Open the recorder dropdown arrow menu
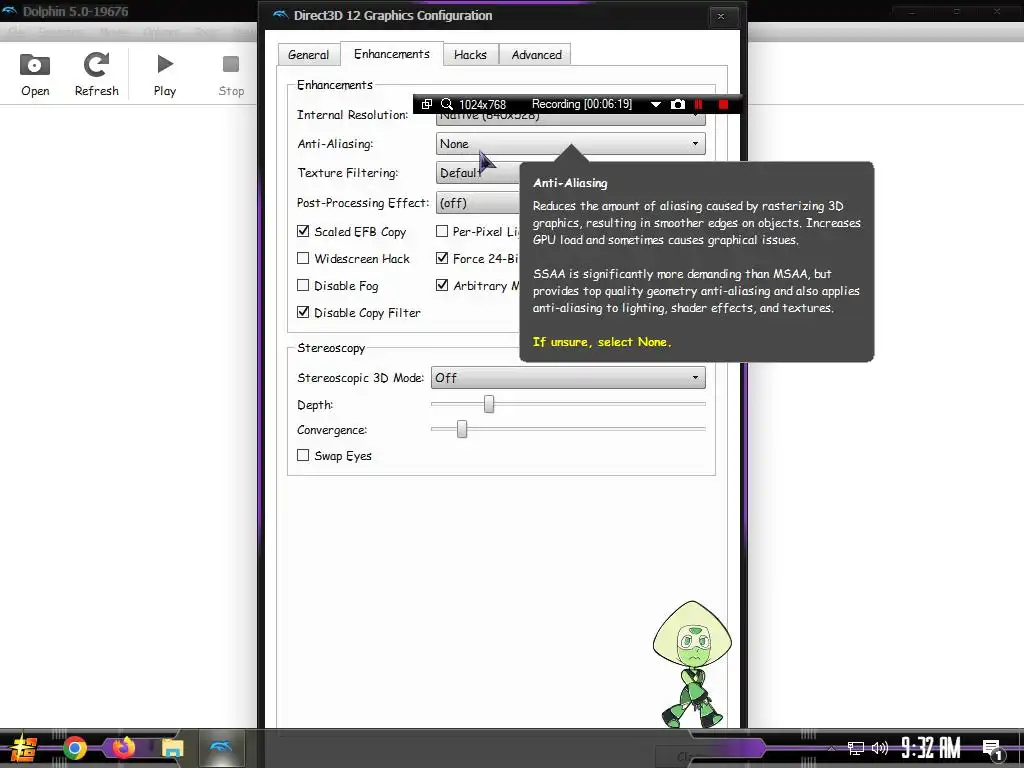 (656, 104)
